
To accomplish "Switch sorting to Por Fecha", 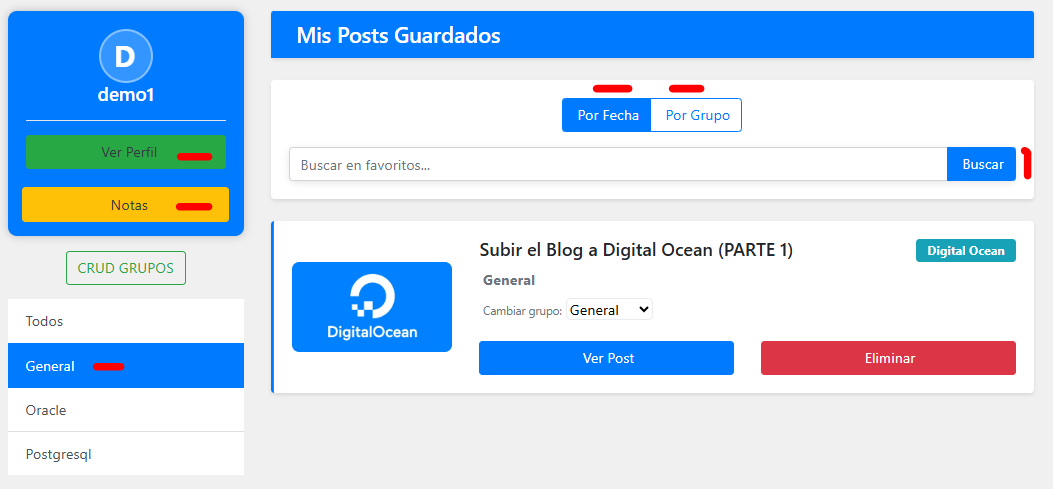I will tap(607, 115).
